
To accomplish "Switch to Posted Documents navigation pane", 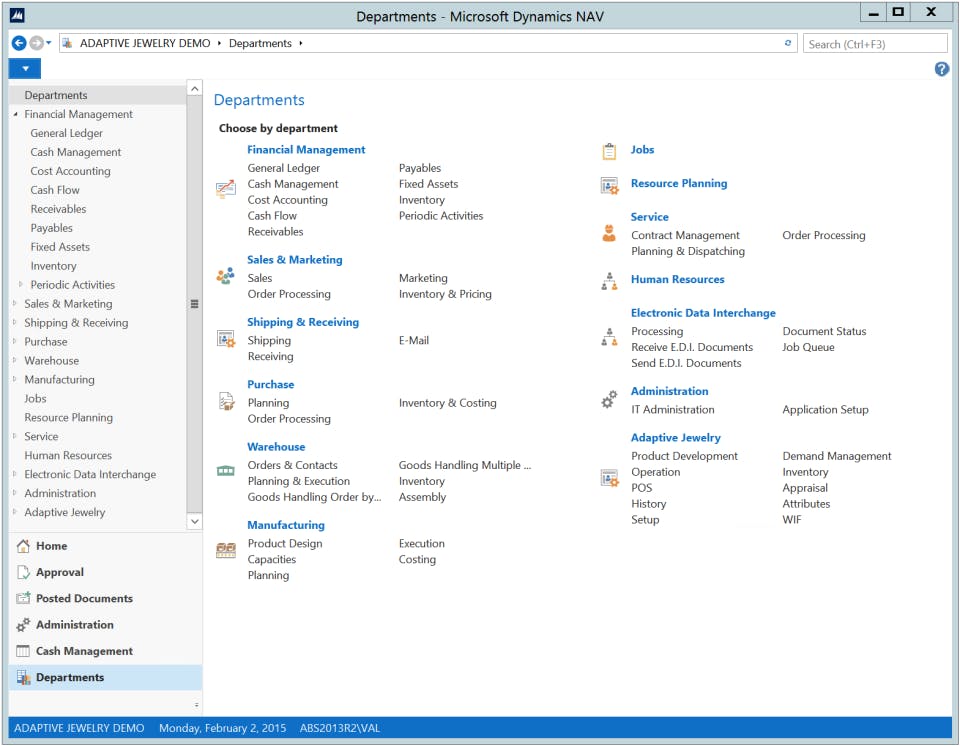I will tap(84, 598).
